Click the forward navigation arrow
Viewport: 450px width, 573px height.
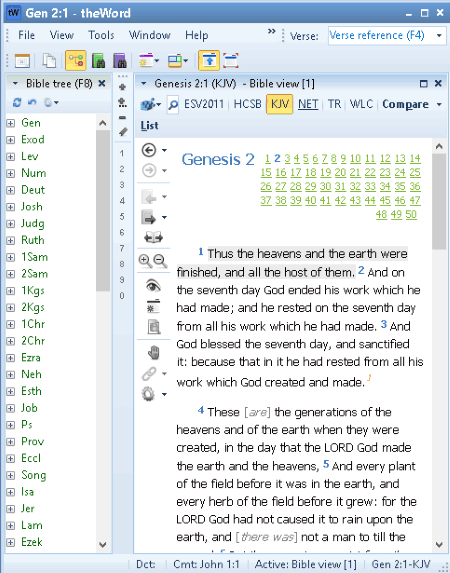149,170
